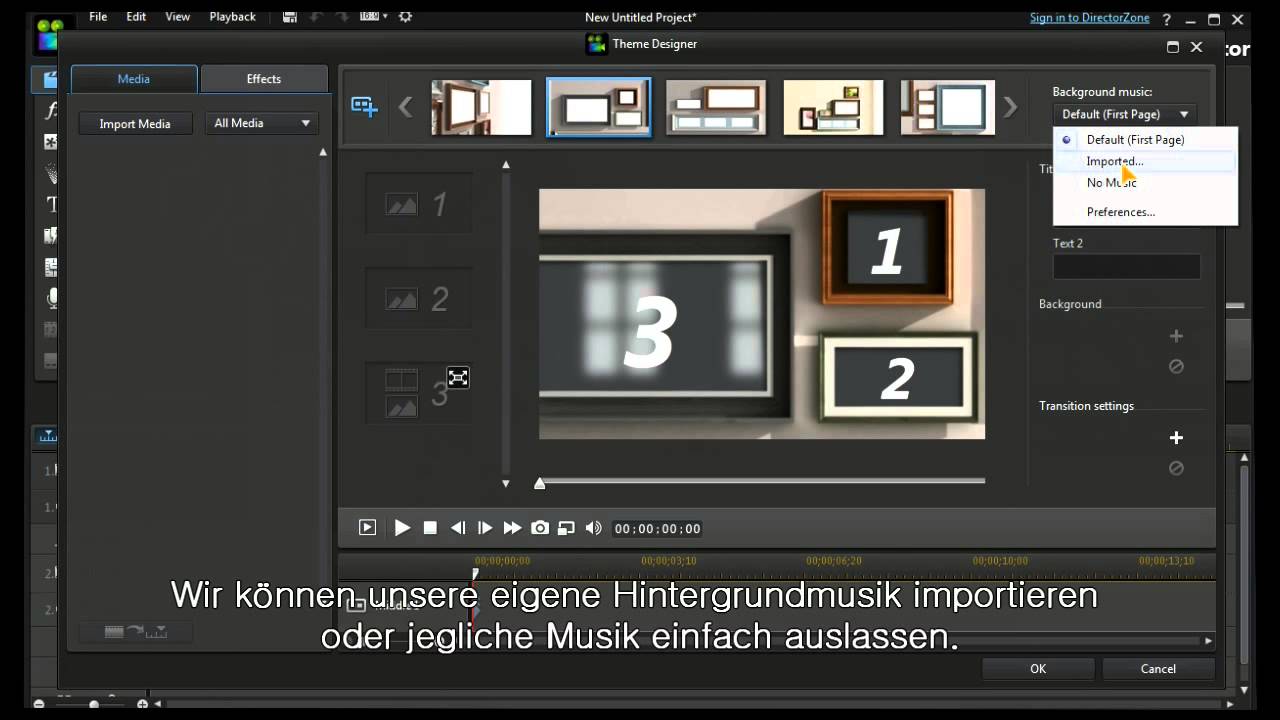Click frame 2 in the preview
Screen dimensions: 1280x720
tap(897, 378)
